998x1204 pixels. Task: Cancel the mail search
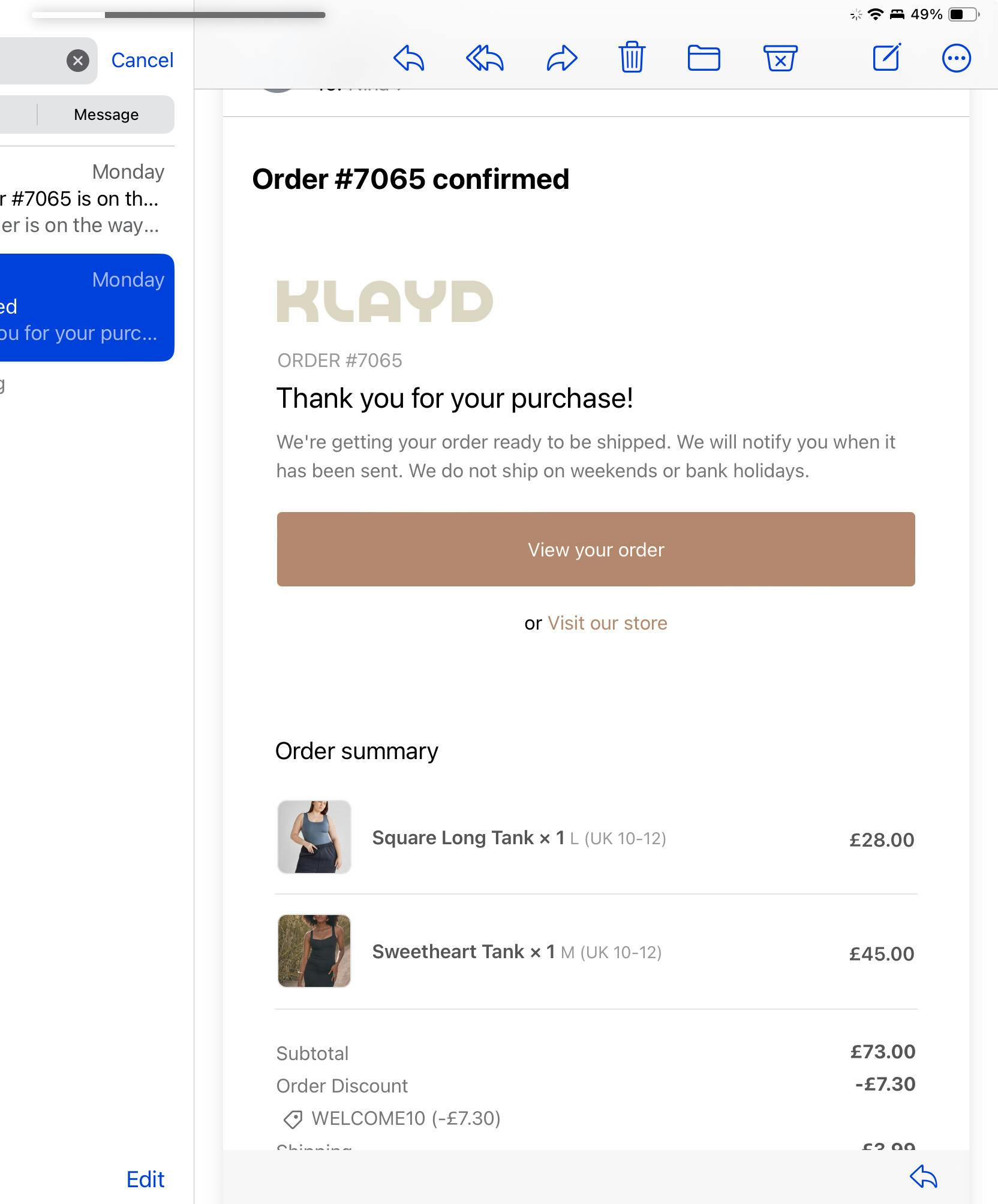[x=142, y=61]
